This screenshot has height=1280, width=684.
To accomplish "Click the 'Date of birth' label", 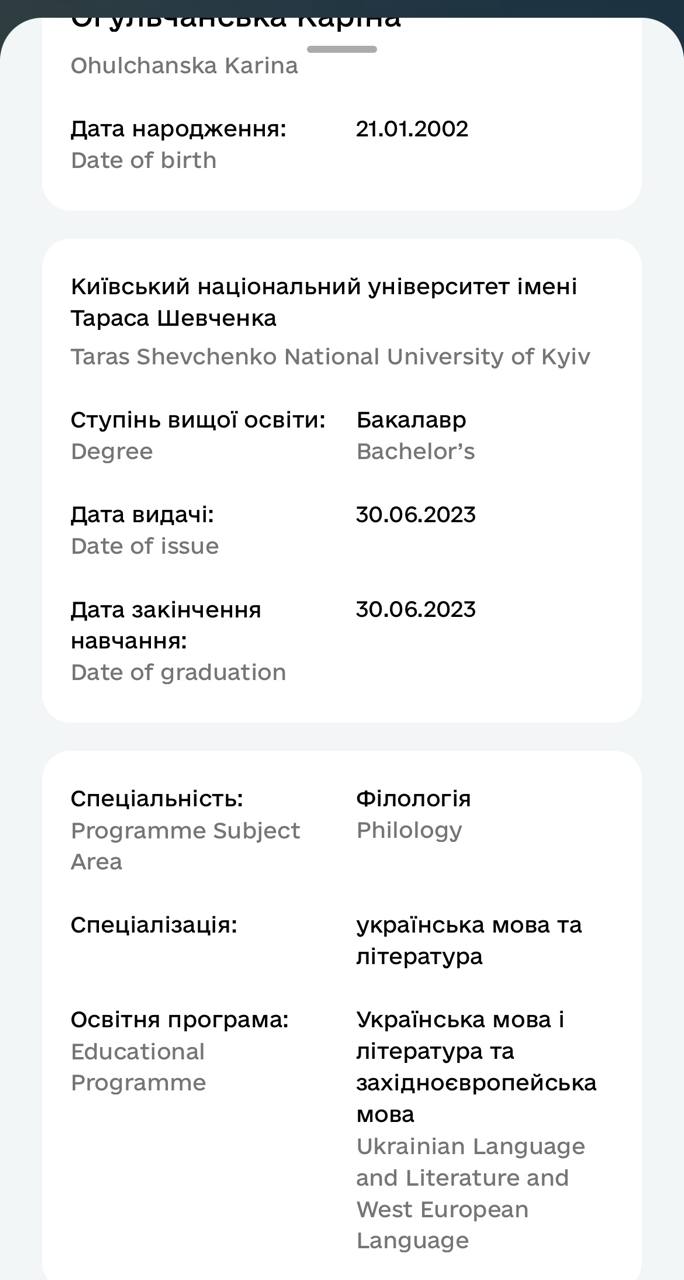I will [x=143, y=160].
